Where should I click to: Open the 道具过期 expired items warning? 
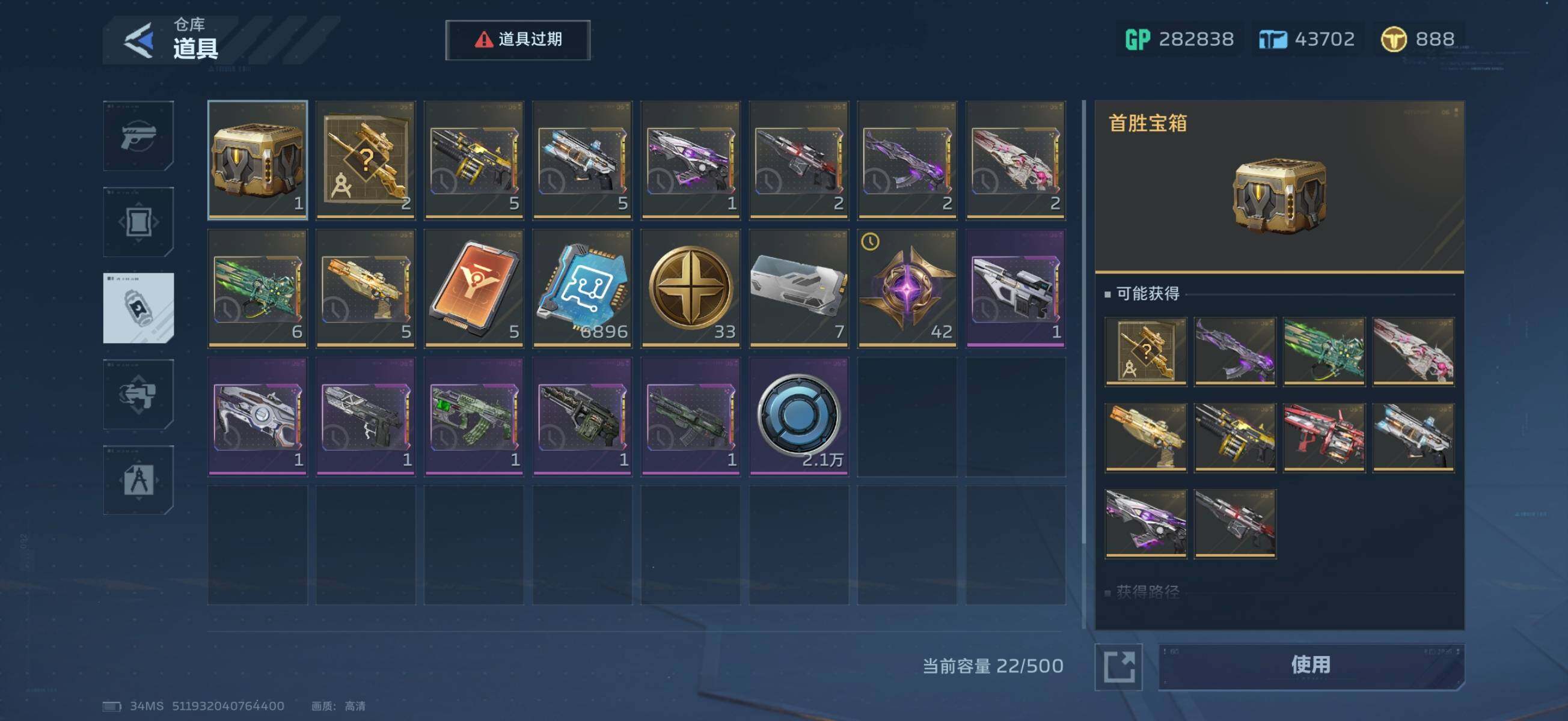point(518,40)
